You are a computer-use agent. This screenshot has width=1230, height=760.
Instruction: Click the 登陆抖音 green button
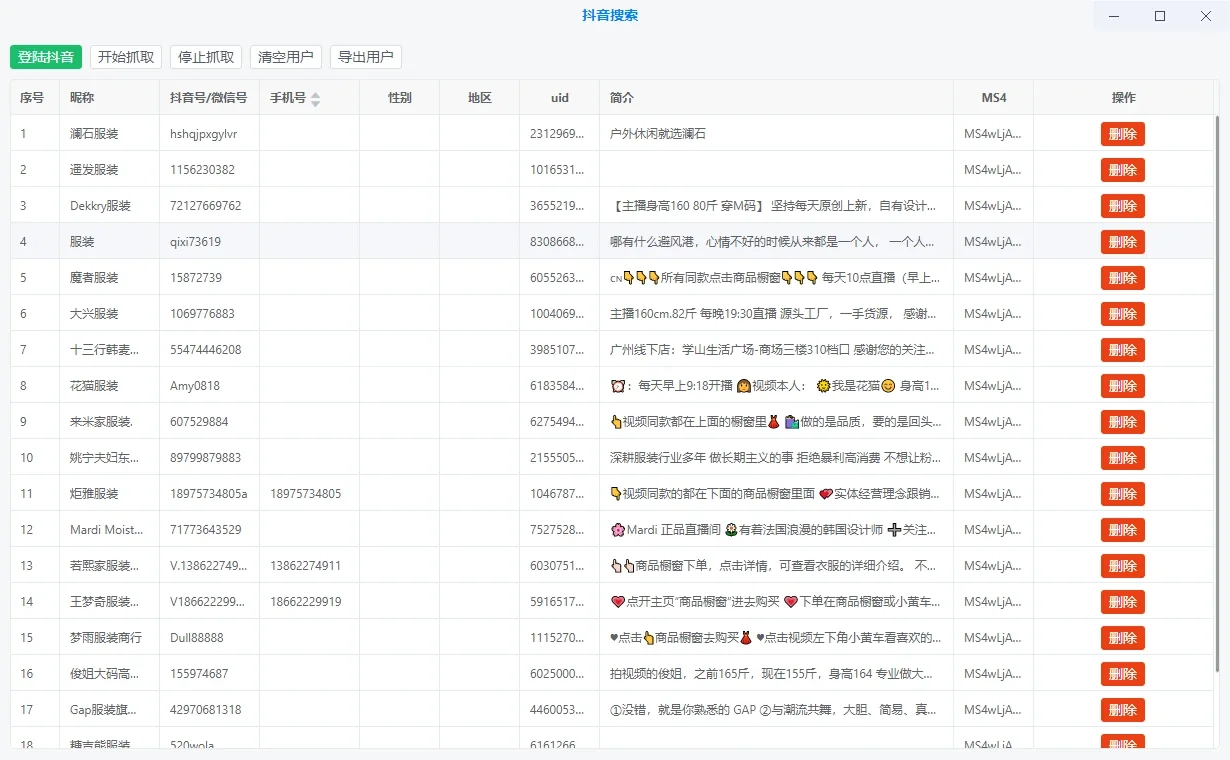coord(46,57)
